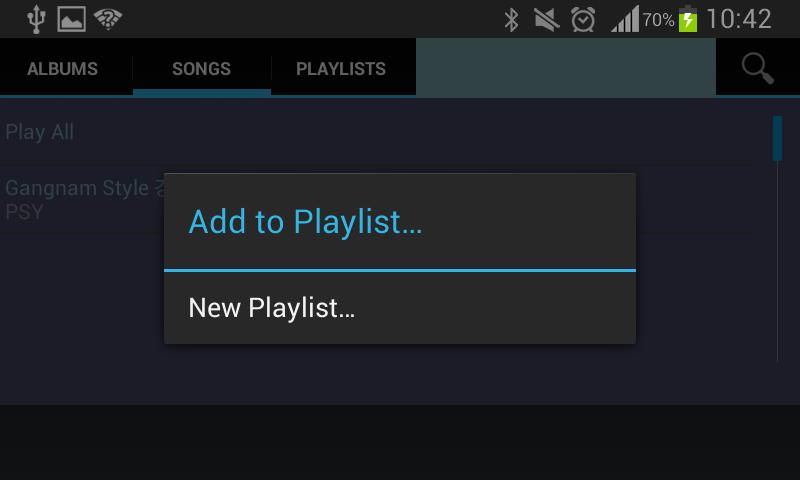Switch to the Albums tab
Viewport: 800px width, 480px height.
point(62,68)
